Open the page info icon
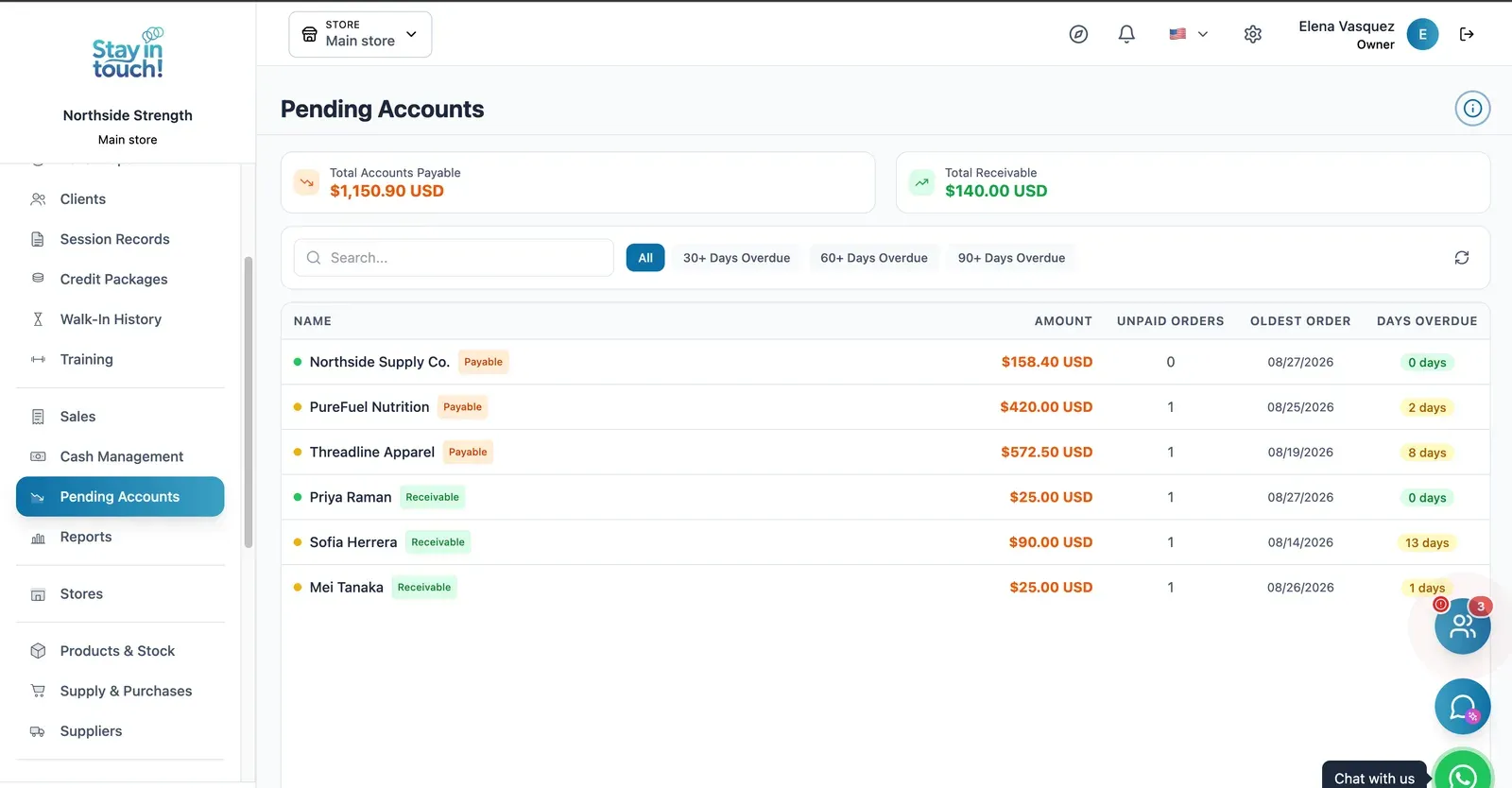This screenshot has height=788, width=1512. [1472, 109]
